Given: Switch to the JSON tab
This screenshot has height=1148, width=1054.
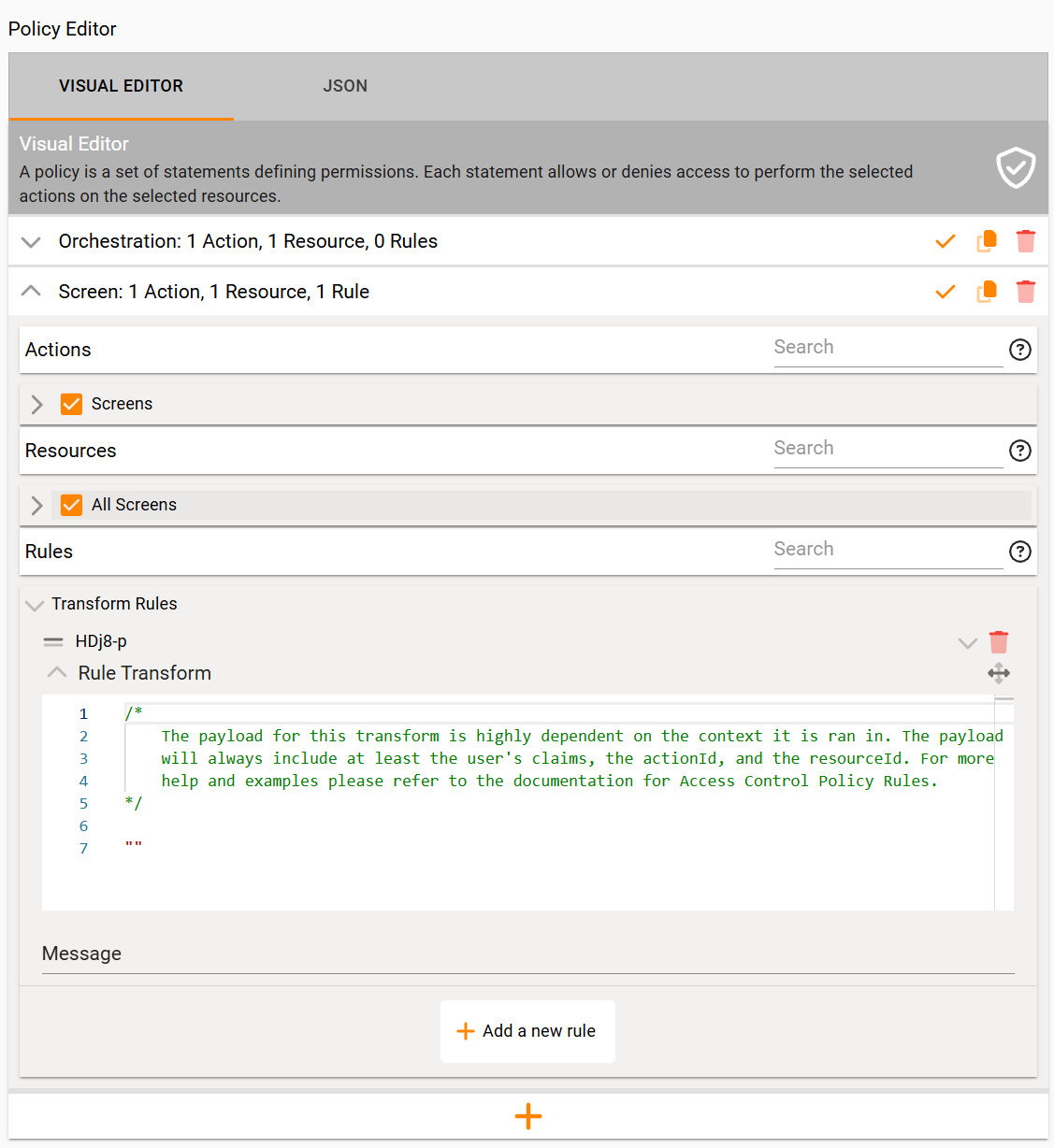Looking at the screenshot, I should click(345, 86).
